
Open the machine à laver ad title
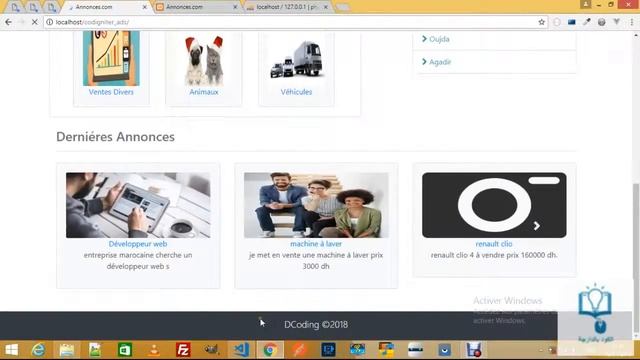click(x=316, y=244)
